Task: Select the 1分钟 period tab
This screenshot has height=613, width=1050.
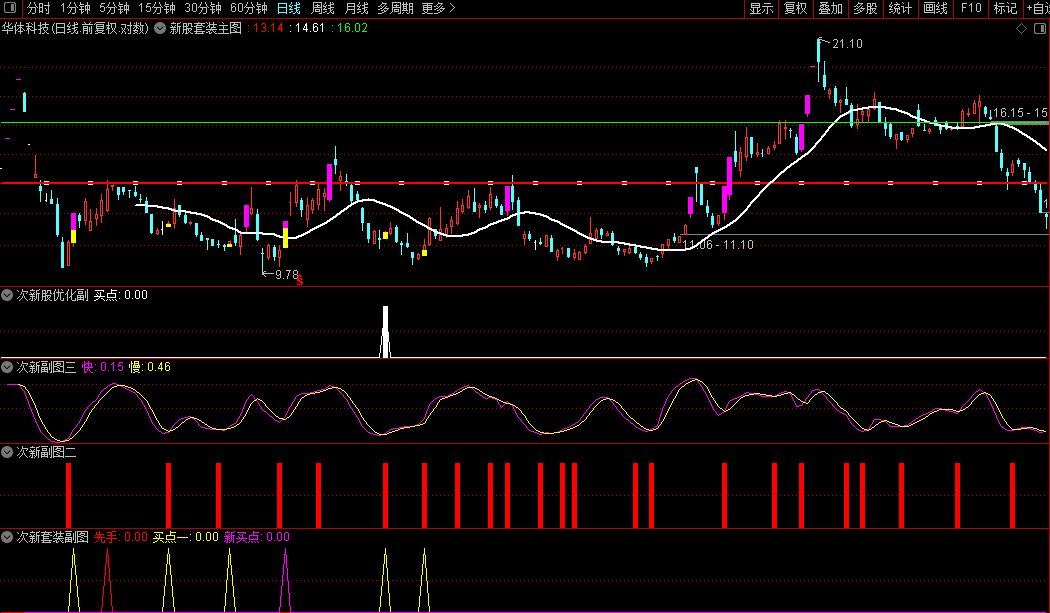Action: pyautogui.click(x=75, y=8)
